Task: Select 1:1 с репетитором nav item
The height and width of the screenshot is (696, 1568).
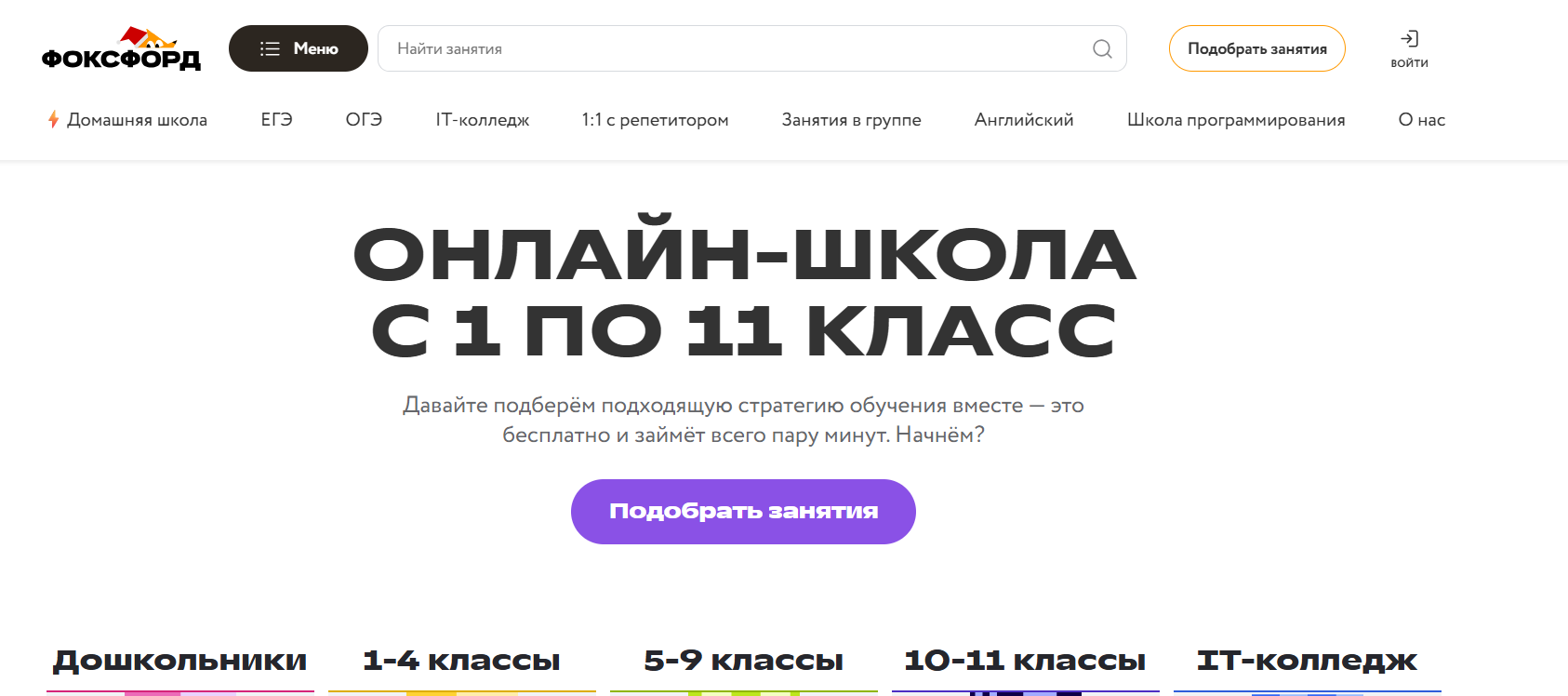Action: (x=655, y=120)
